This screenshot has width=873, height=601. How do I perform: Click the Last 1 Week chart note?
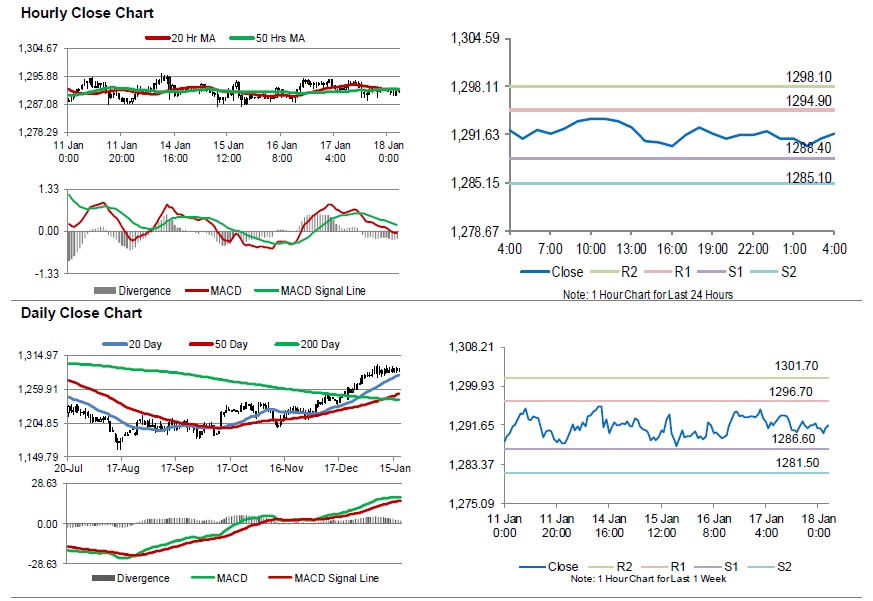pos(648,579)
